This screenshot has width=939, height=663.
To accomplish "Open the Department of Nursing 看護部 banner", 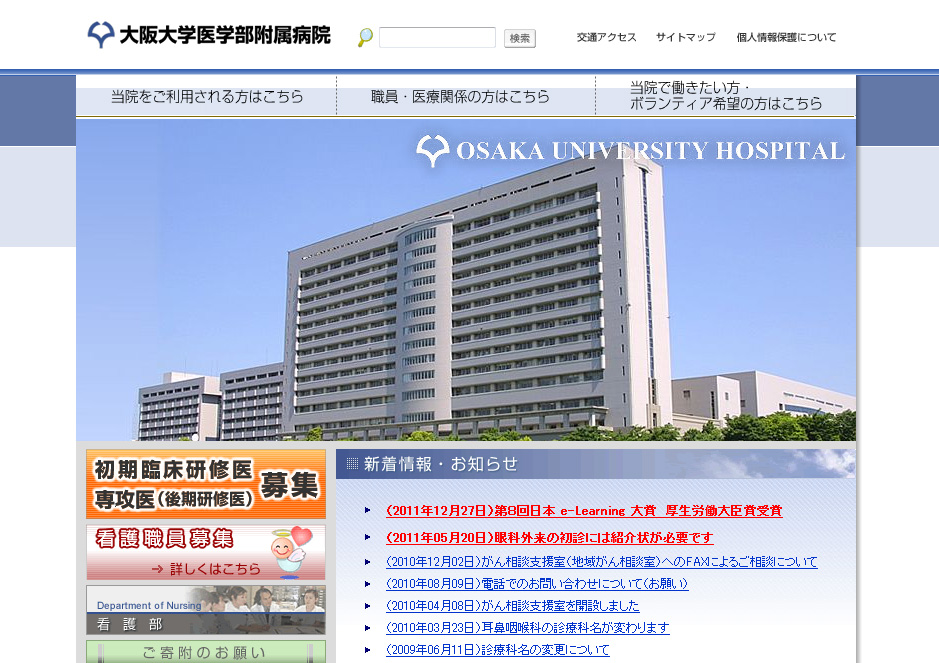I will 206,610.
